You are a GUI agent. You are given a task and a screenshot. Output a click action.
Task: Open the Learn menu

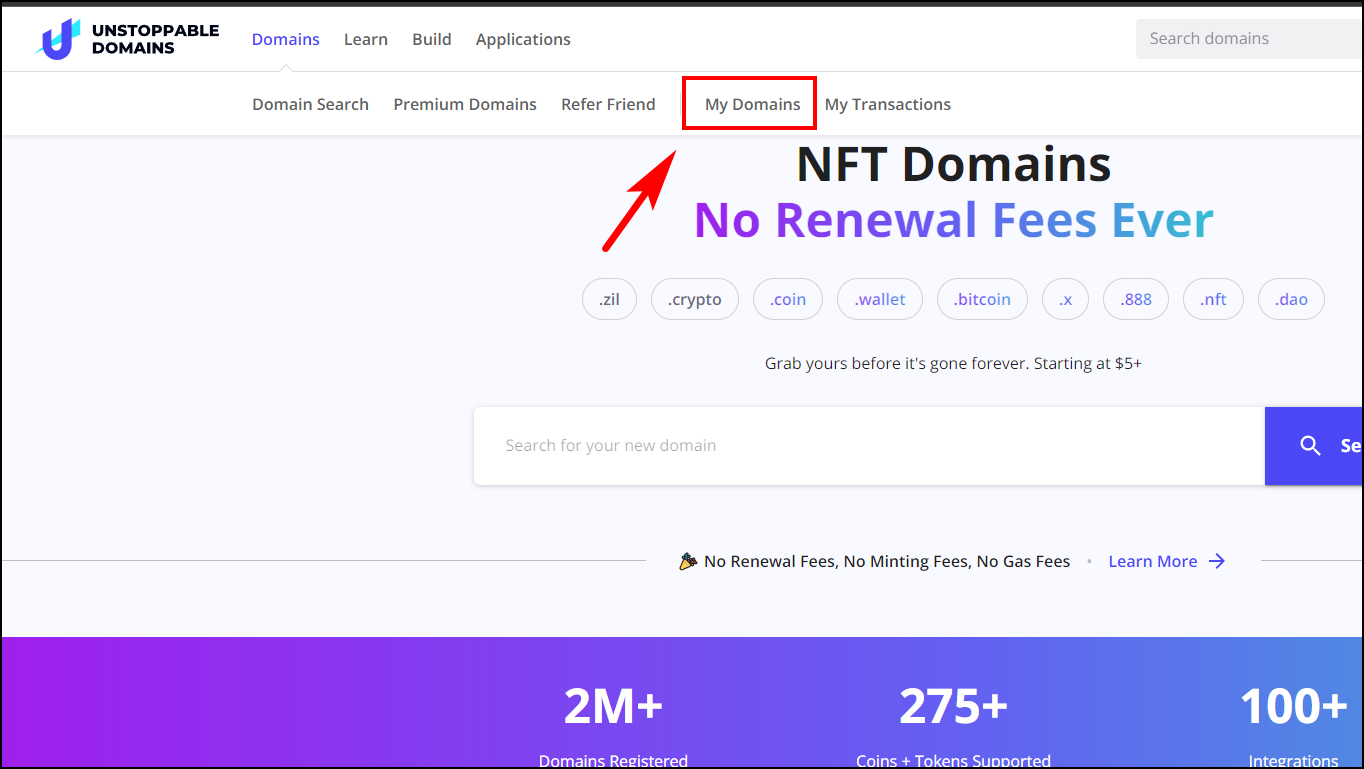click(x=366, y=39)
